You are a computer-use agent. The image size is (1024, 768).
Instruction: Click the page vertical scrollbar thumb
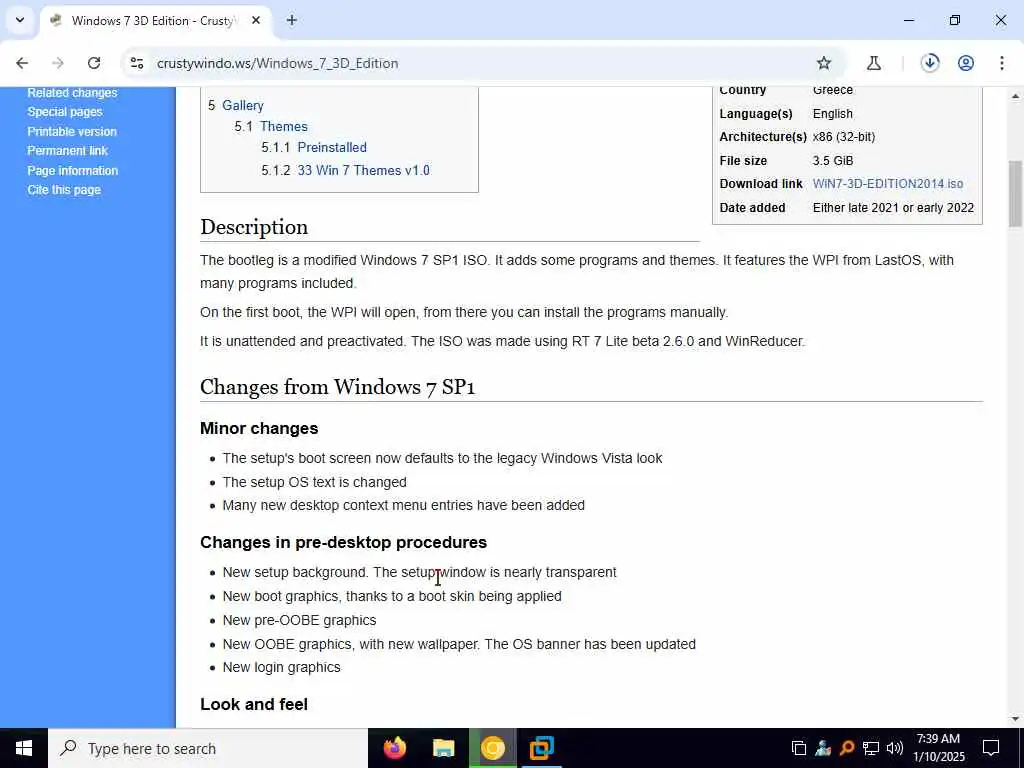[1015, 193]
